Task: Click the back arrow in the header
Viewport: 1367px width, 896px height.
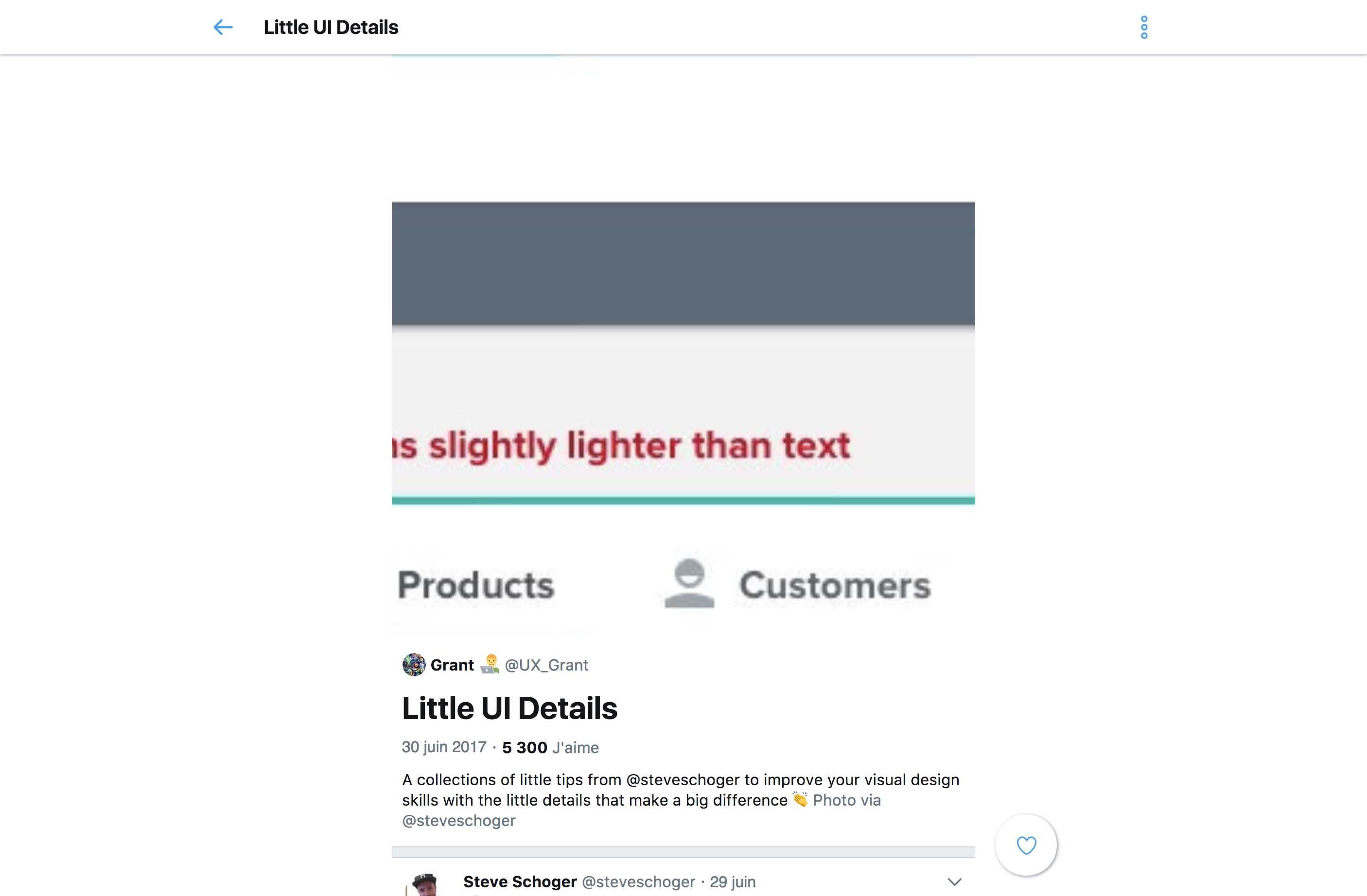Action: pos(223,27)
